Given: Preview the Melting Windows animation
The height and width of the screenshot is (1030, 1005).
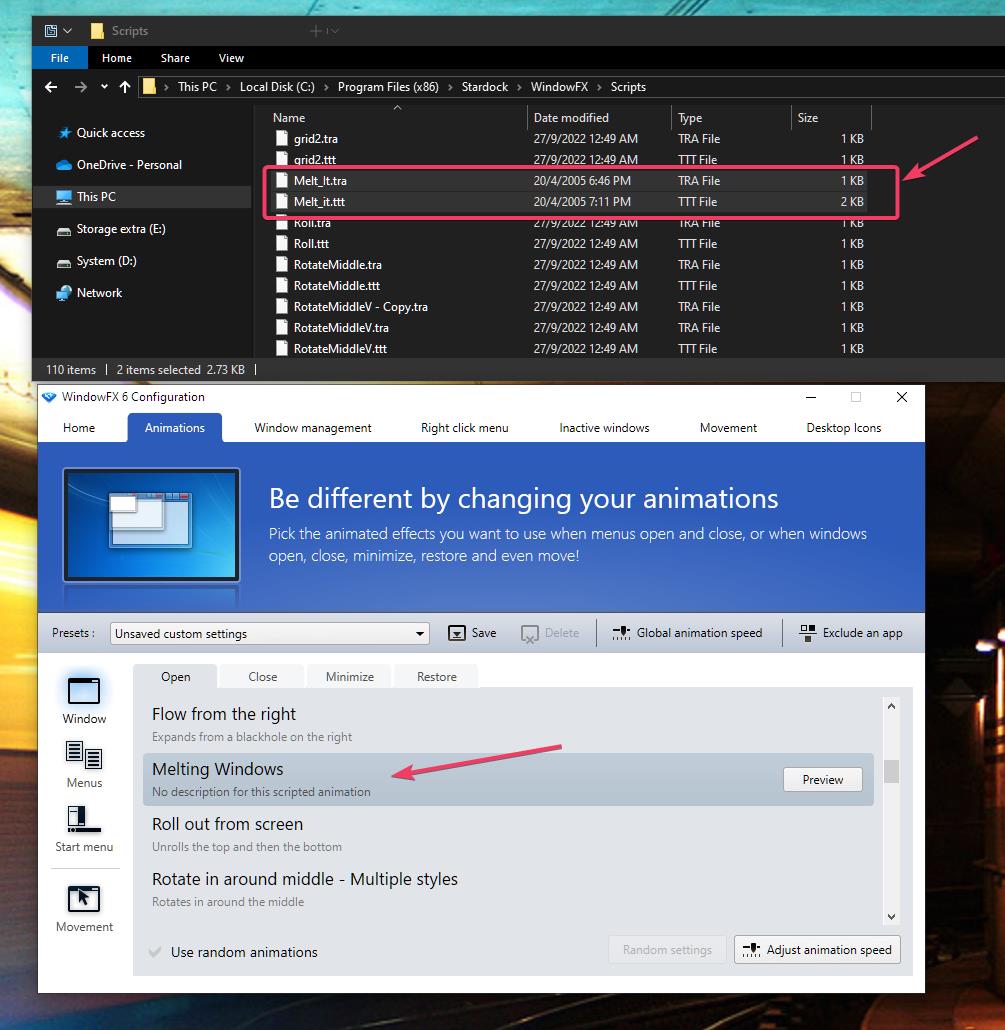Looking at the screenshot, I should pos(822,779).
